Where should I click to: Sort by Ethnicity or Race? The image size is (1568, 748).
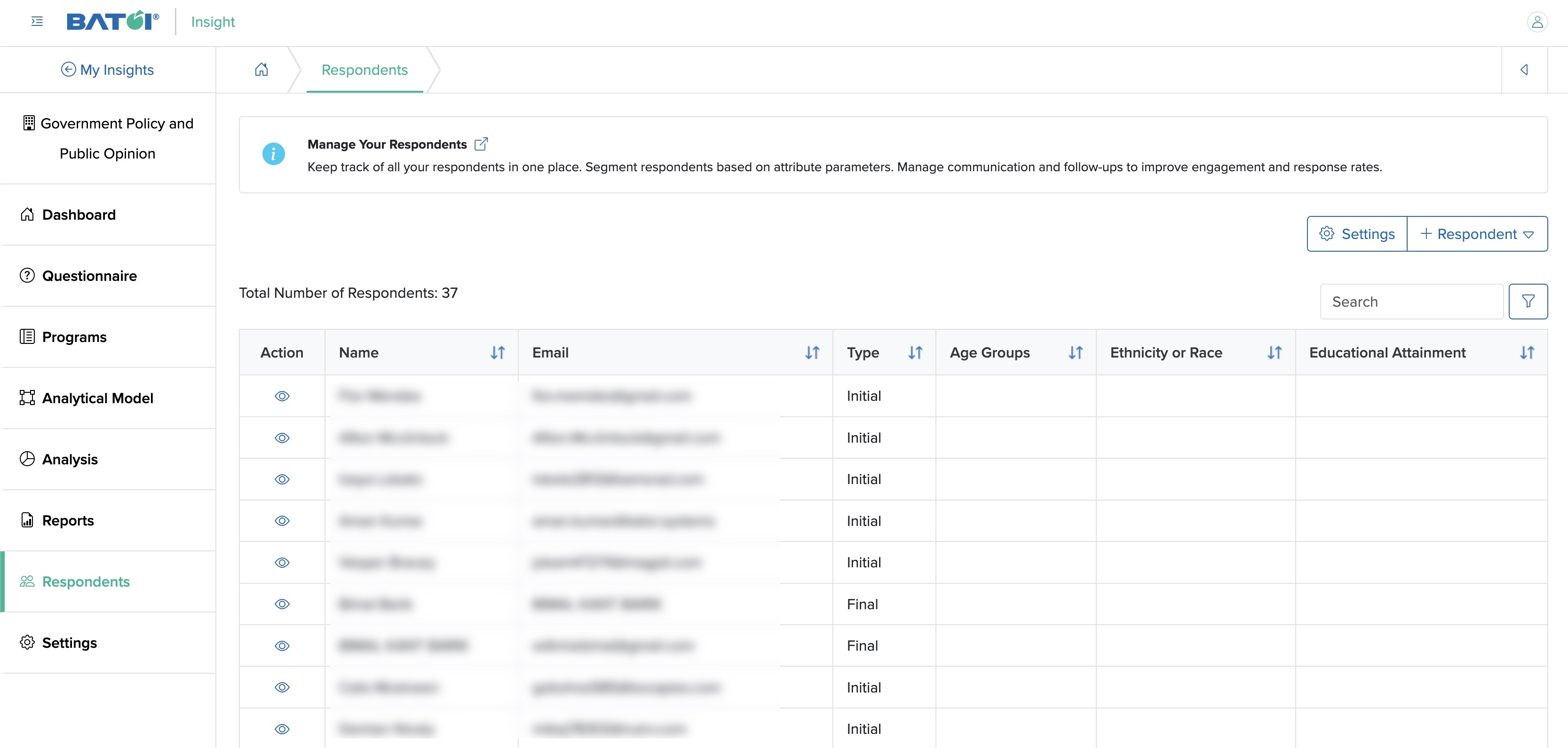point(1275,352)
